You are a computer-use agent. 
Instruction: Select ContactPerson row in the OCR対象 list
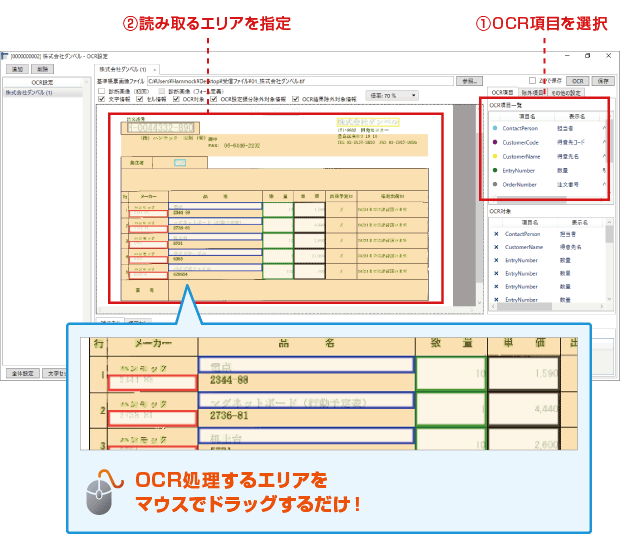click(x=548, y=234)
